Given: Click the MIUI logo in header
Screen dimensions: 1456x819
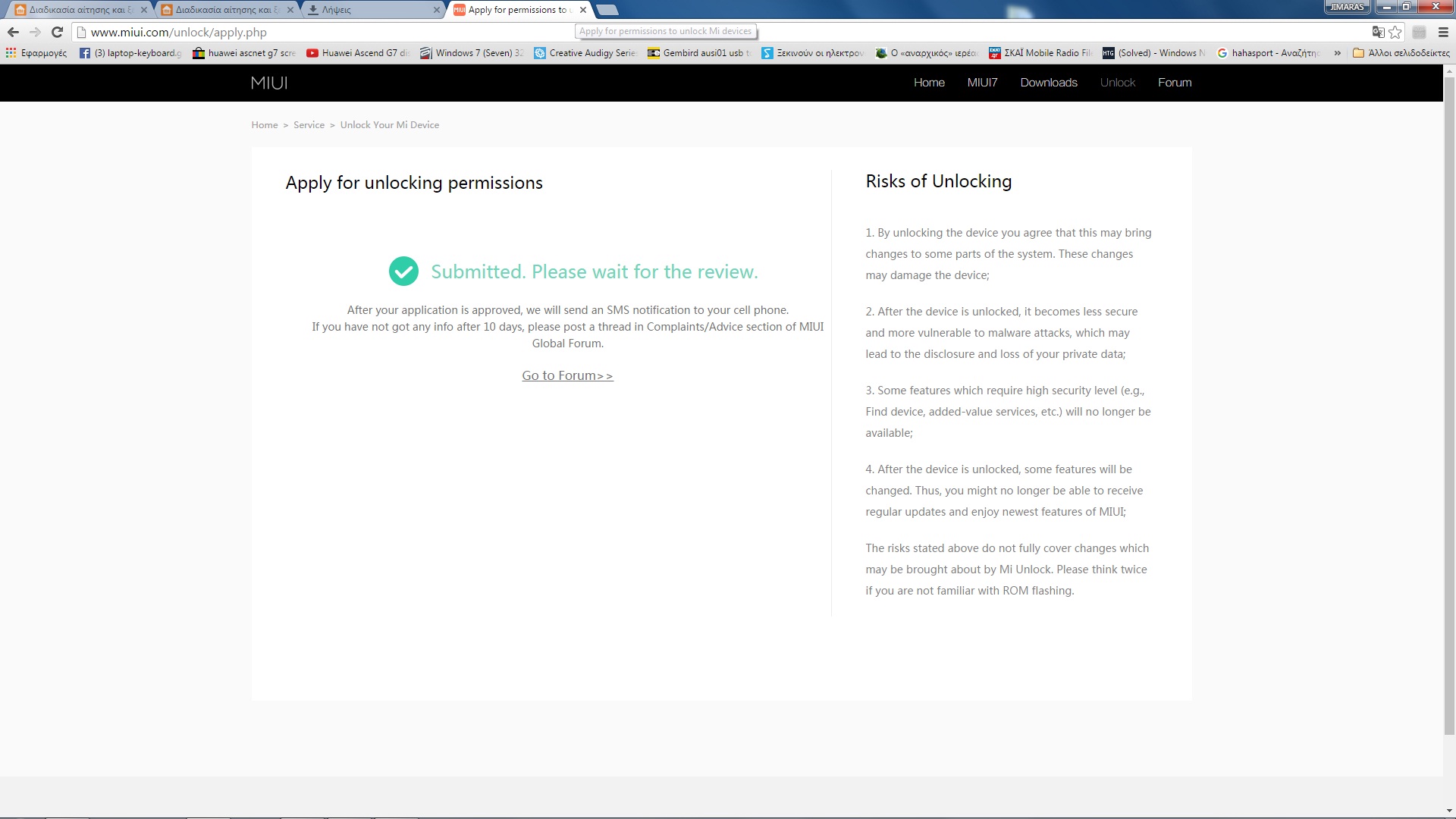Looking at the screenshot, I should (x=269, y=83).
